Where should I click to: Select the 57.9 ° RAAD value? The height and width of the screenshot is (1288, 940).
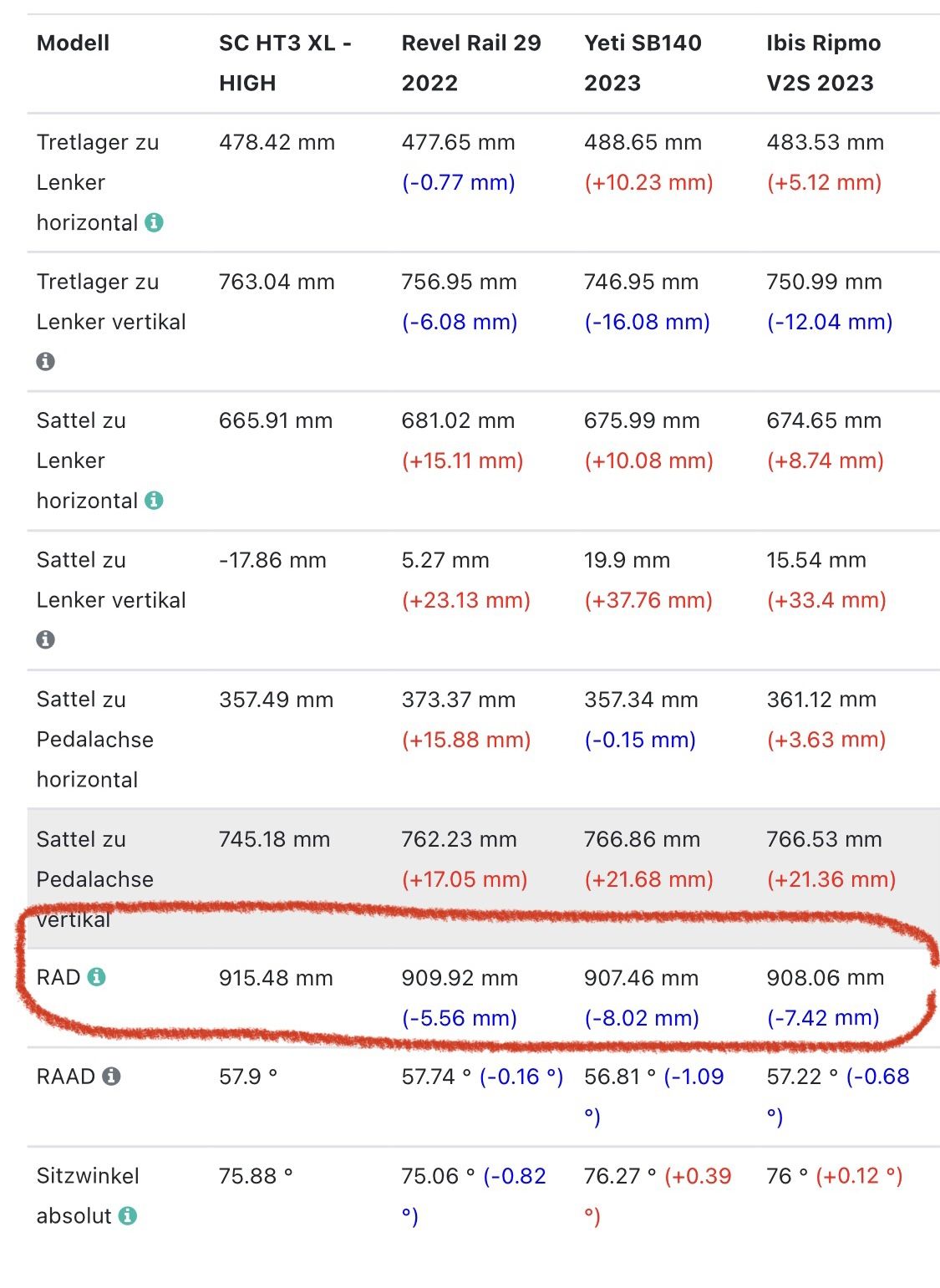248,1077
